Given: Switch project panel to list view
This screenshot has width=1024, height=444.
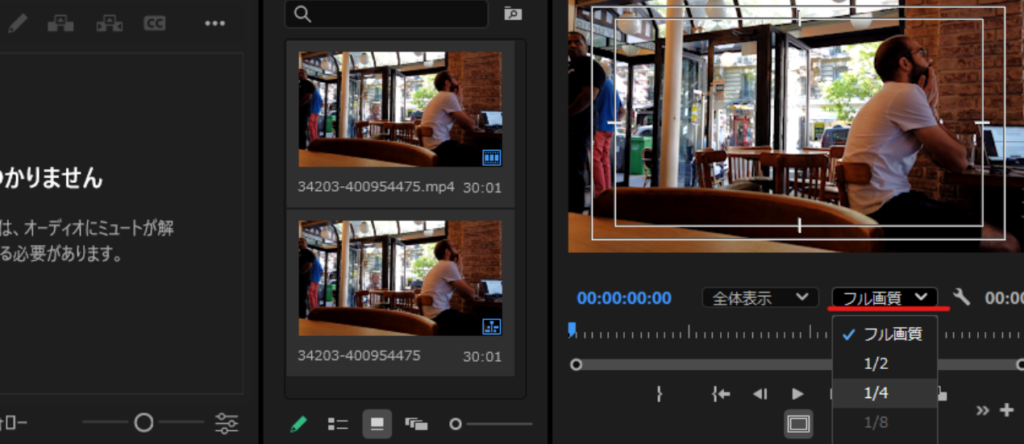Looking at the screenshot, I should click(338, 423).
